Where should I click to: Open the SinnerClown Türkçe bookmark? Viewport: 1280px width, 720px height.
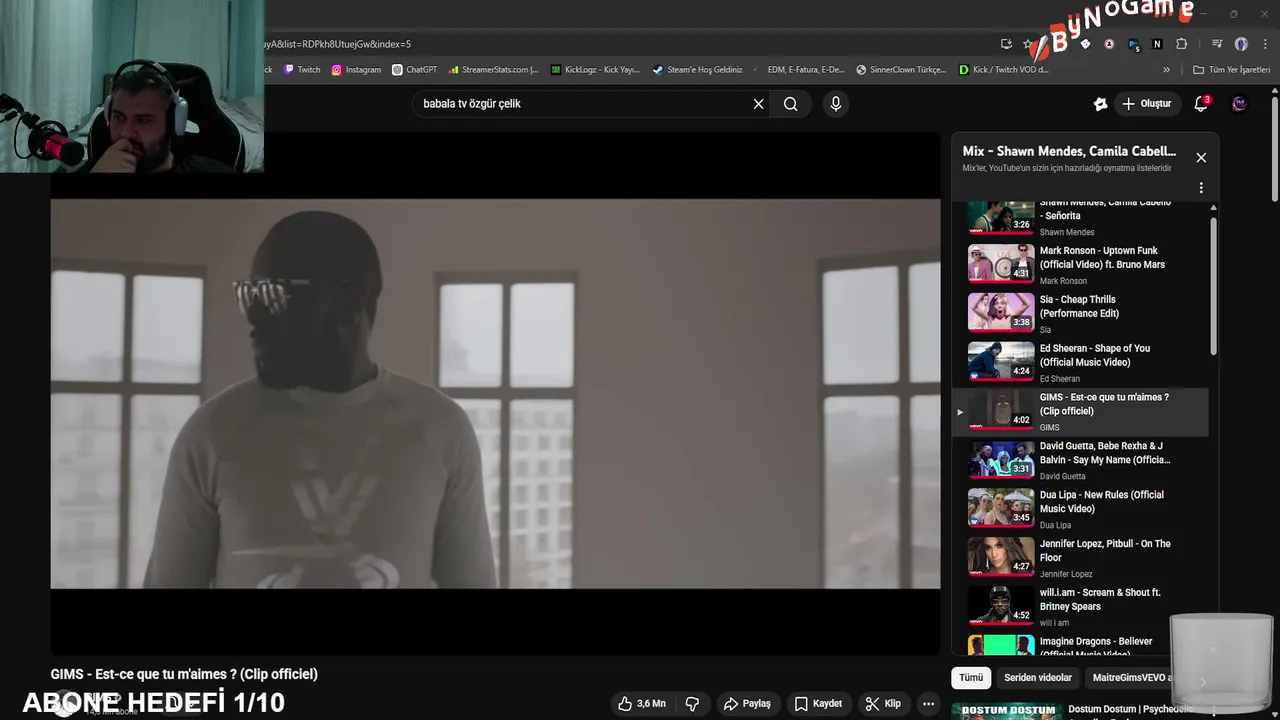901,70
